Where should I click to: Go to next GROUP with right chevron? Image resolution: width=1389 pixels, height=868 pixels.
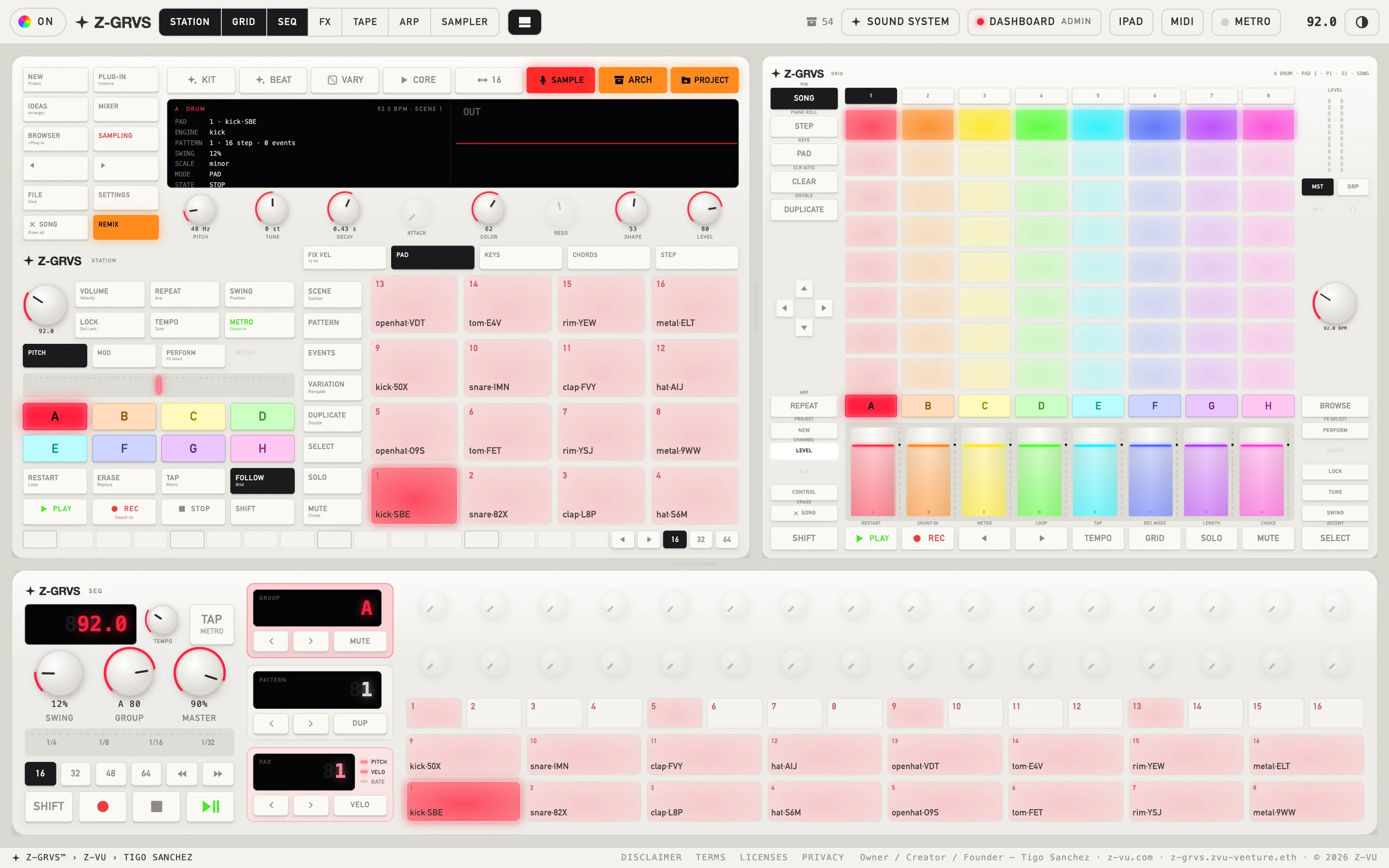311,641
